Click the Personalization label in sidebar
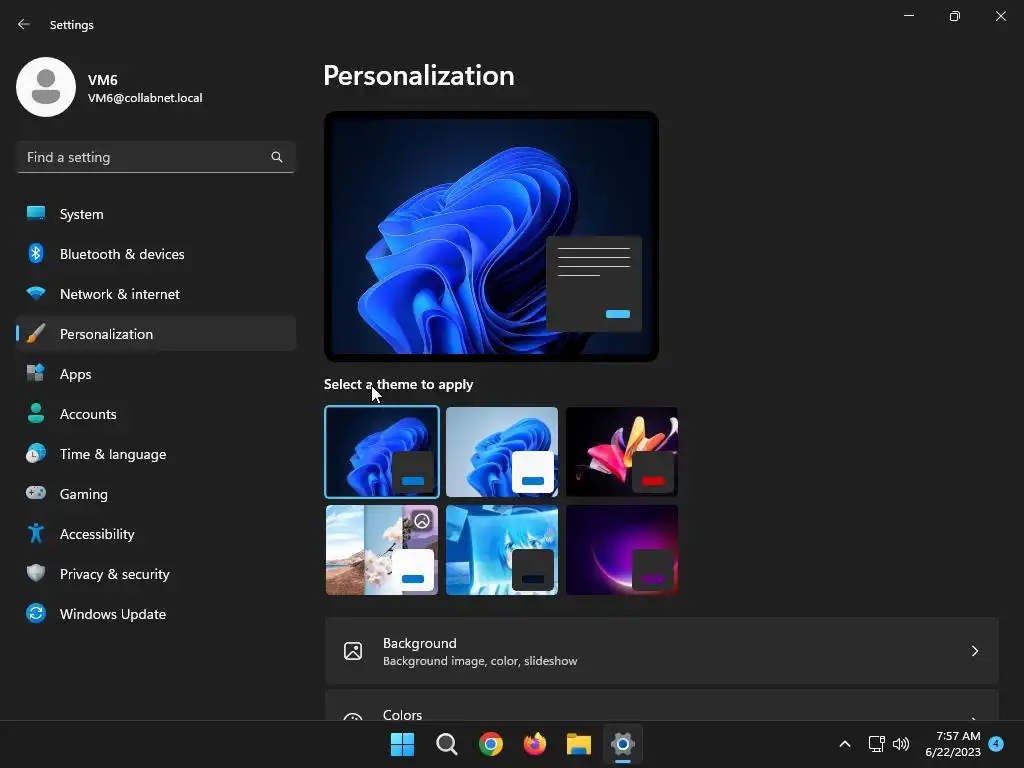1024x768 pixels. [106, 334]
